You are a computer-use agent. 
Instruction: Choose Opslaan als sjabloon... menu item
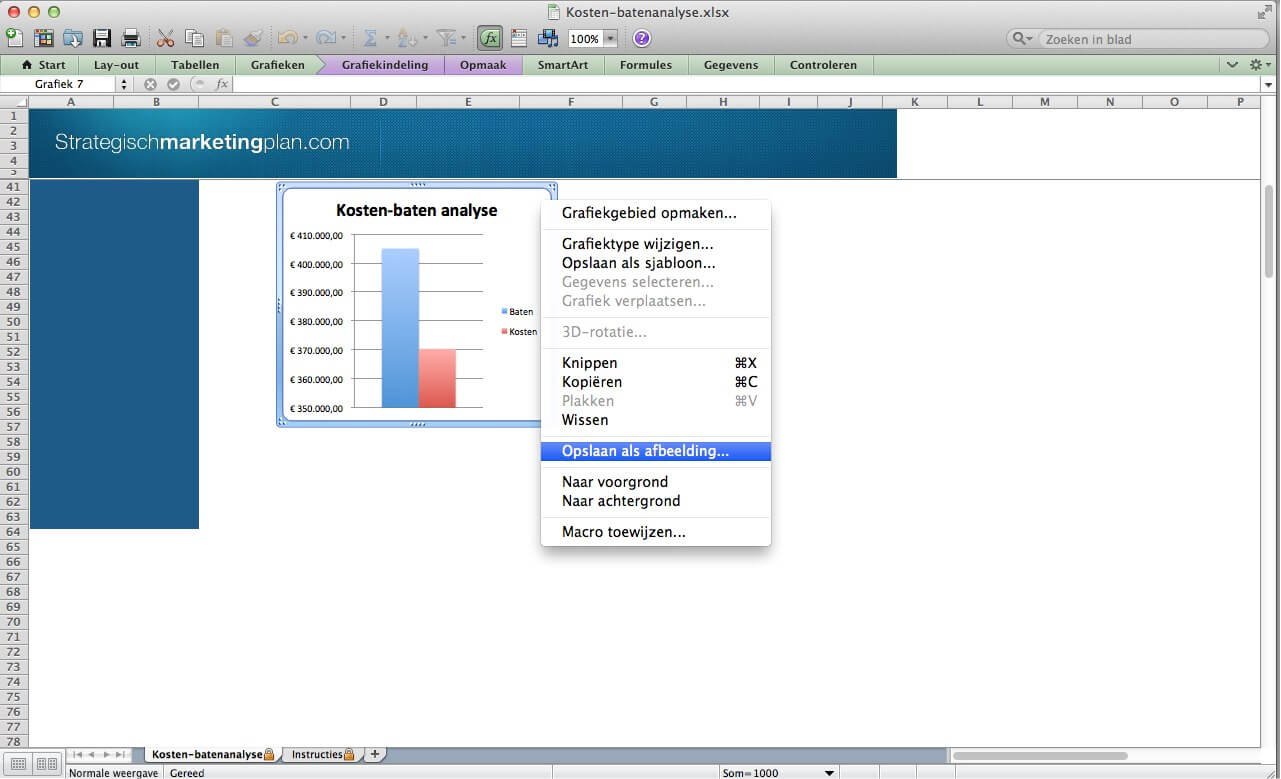[x=655, y=263]
